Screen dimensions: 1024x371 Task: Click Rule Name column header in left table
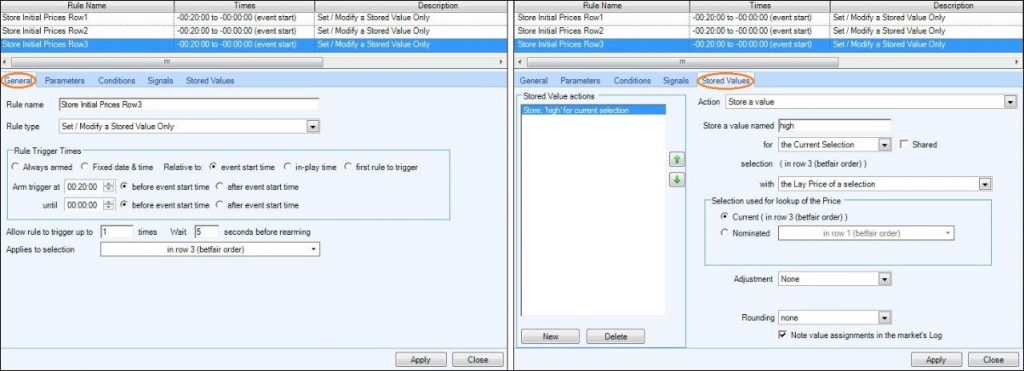(87, 5)
